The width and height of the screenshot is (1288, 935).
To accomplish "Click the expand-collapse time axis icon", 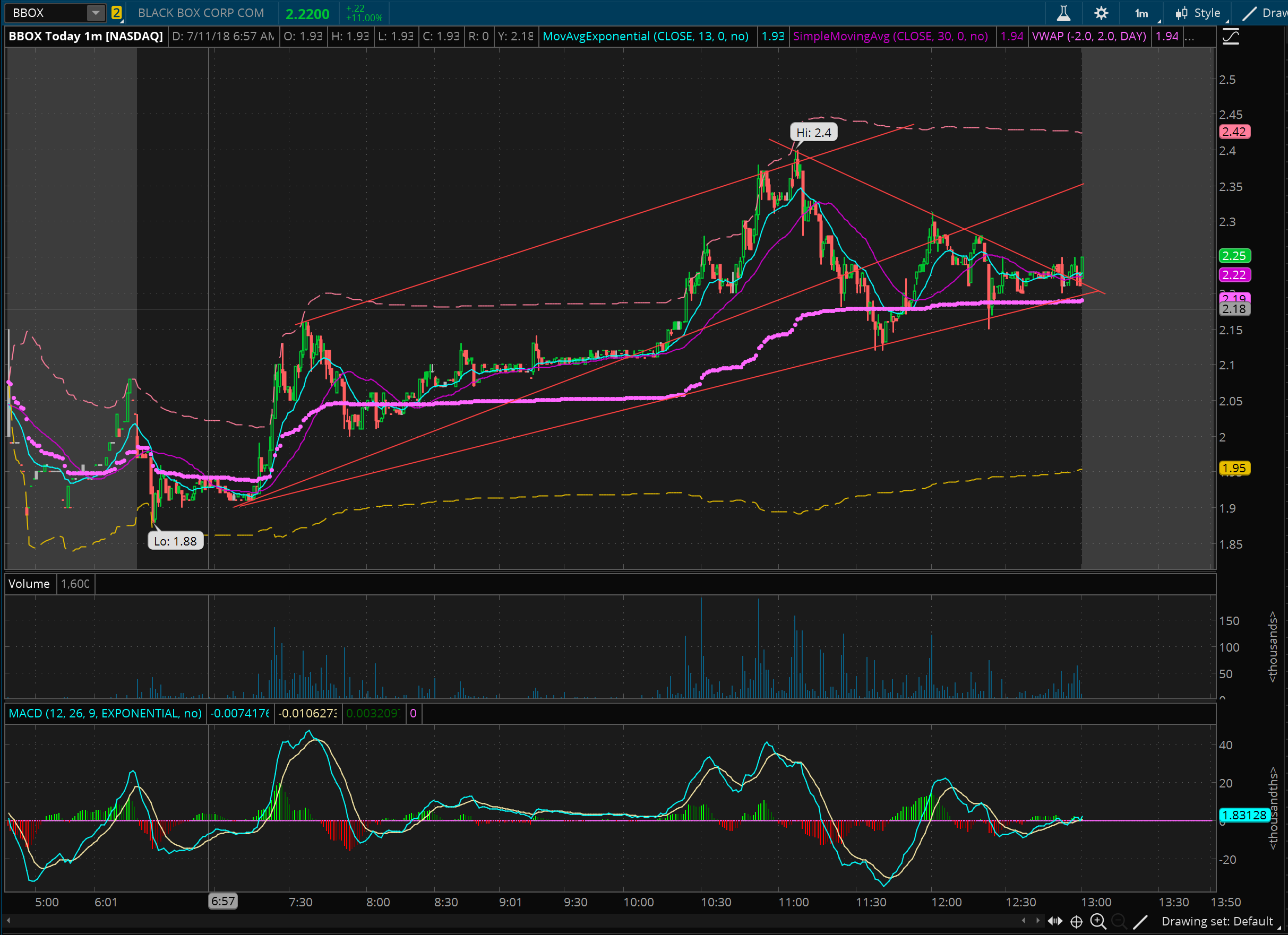I will (x=1055, y=921).
